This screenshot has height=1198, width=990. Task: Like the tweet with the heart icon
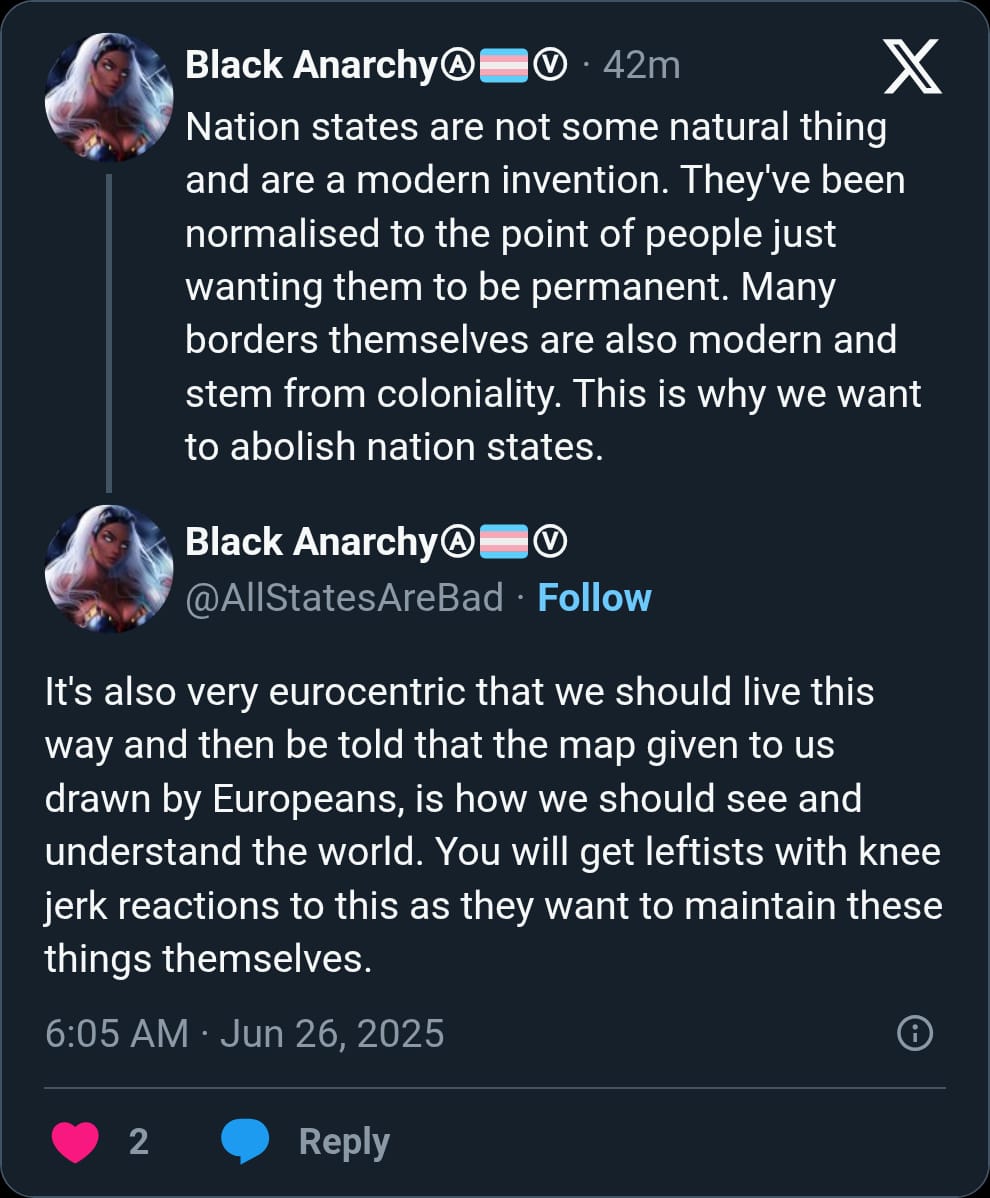click(74, 1141)
